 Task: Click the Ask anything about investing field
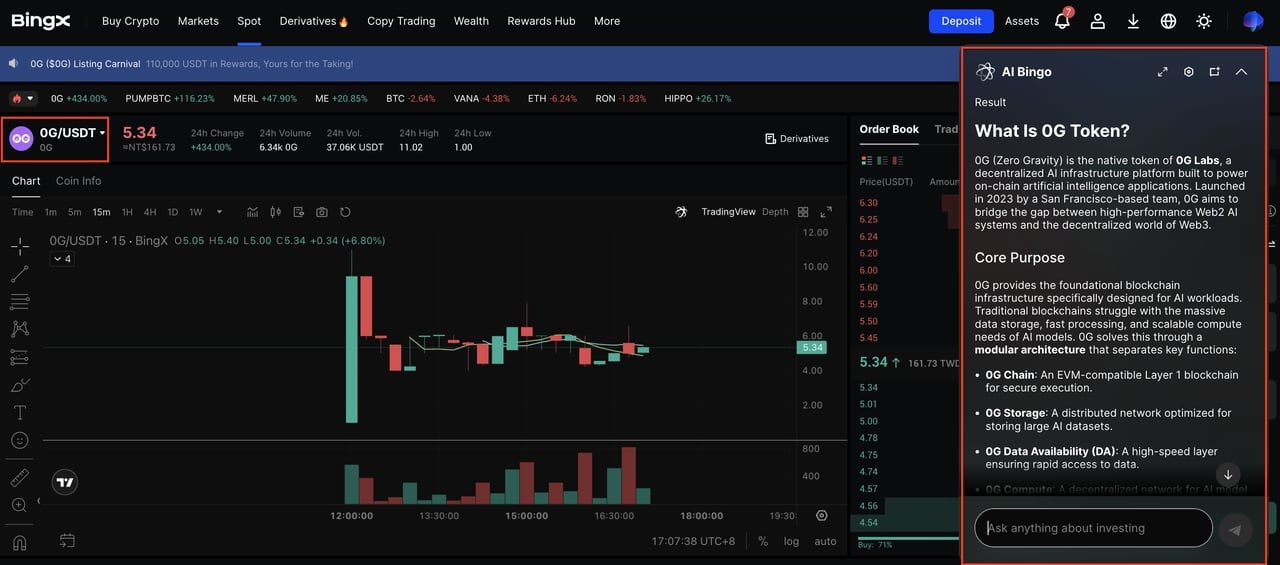pos(1093,528)
